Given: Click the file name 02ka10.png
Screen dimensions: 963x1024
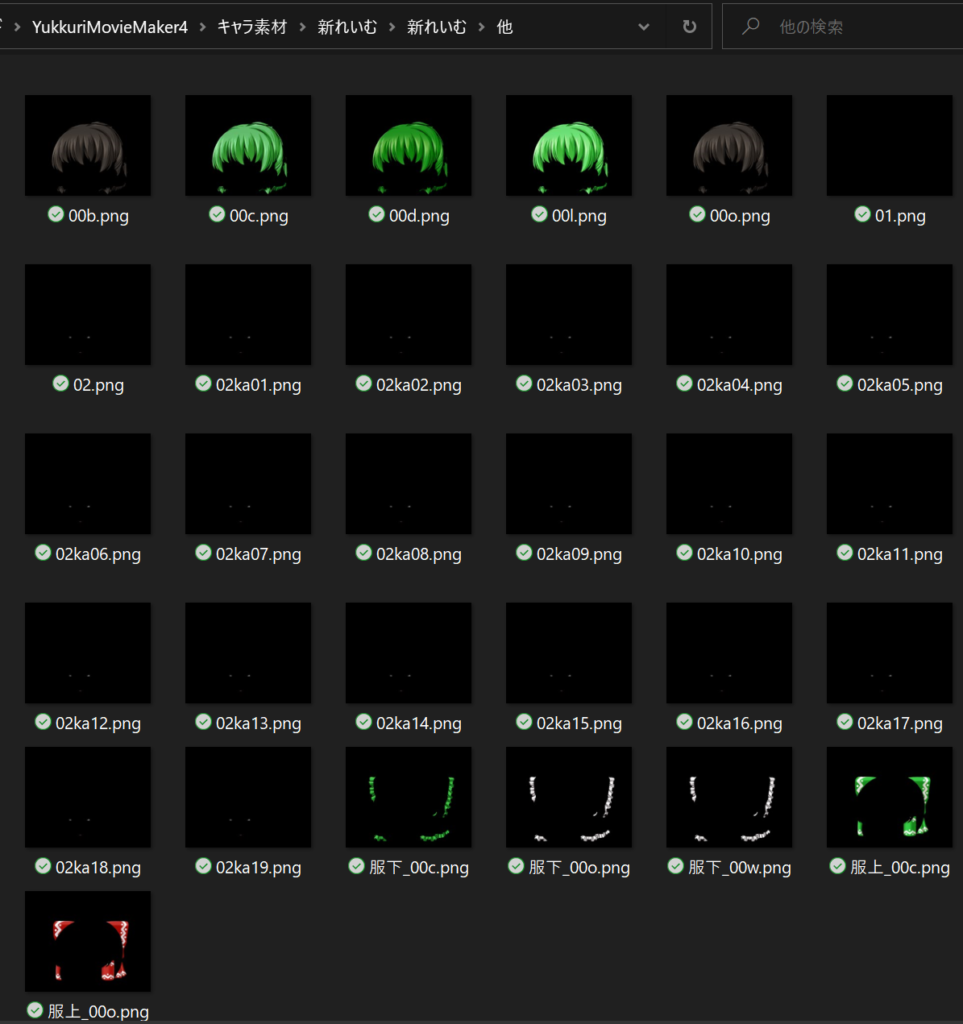Looking at the screenshot, I should click(x=739, y=554).
